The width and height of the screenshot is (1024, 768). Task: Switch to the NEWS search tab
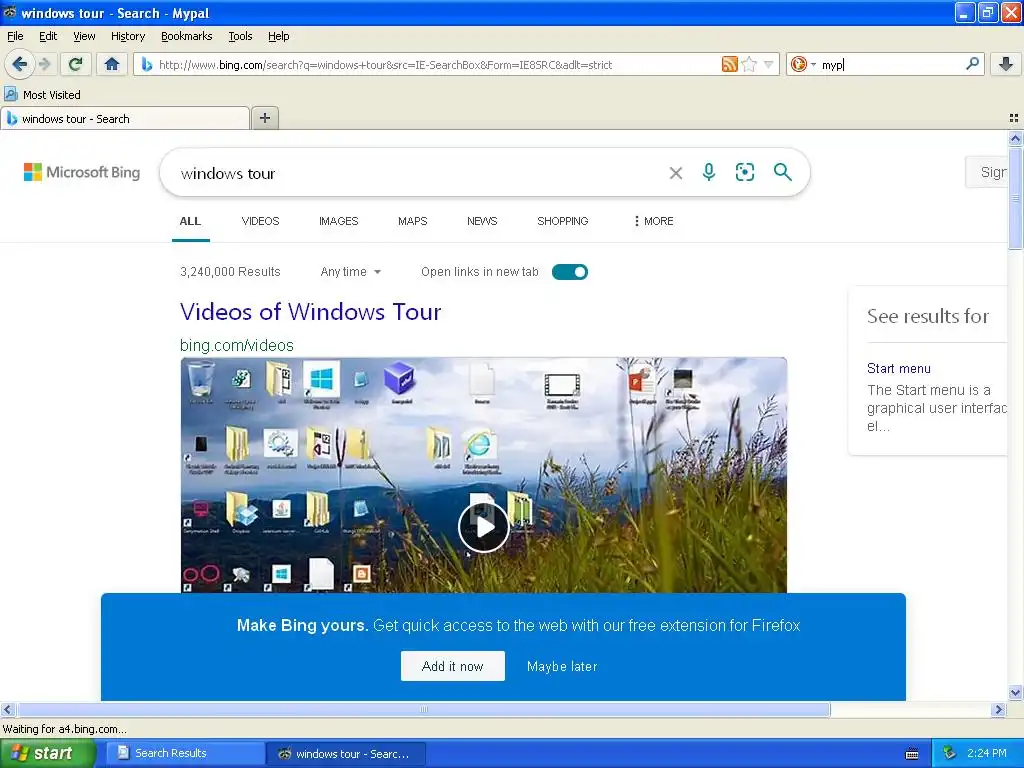click(482, 221)
